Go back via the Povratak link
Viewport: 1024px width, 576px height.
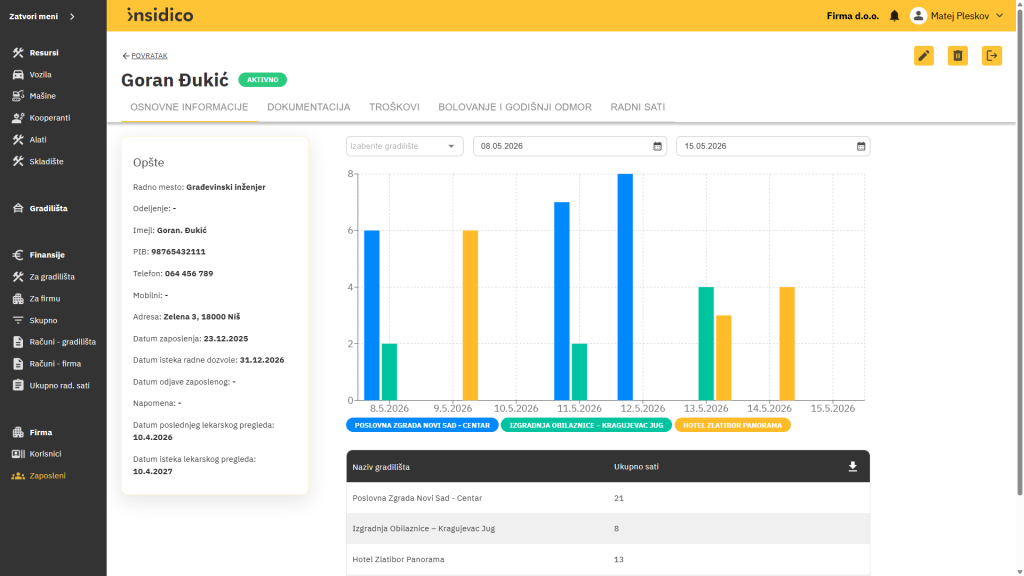coord(145,56)
